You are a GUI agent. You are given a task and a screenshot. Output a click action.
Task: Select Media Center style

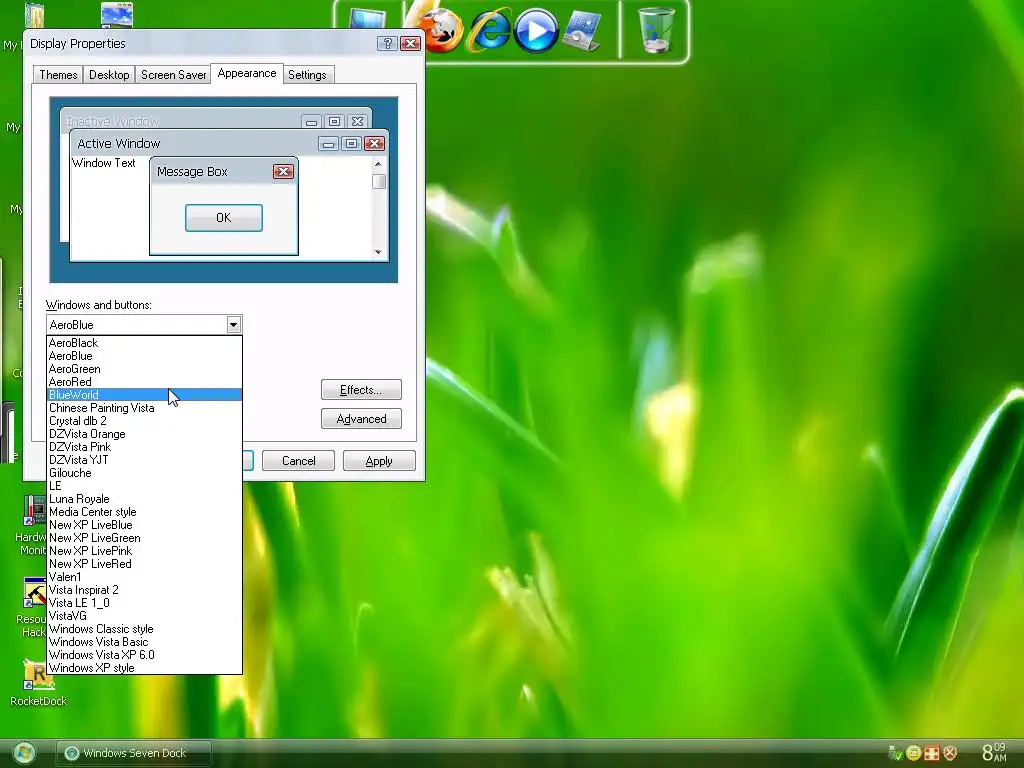[144, 512]
